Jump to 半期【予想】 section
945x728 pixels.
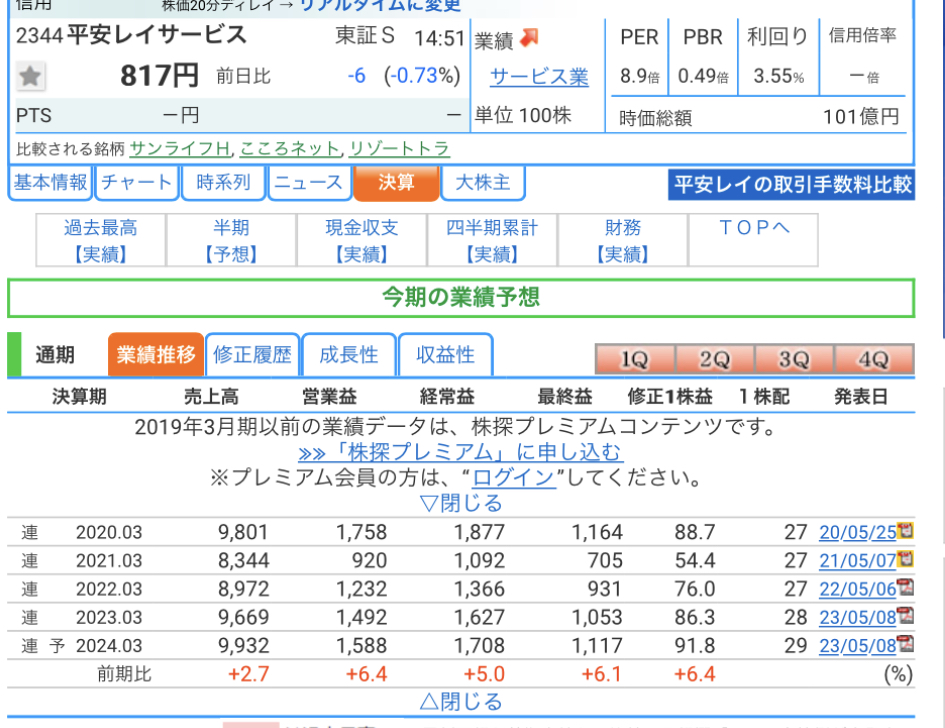[231, 240]
